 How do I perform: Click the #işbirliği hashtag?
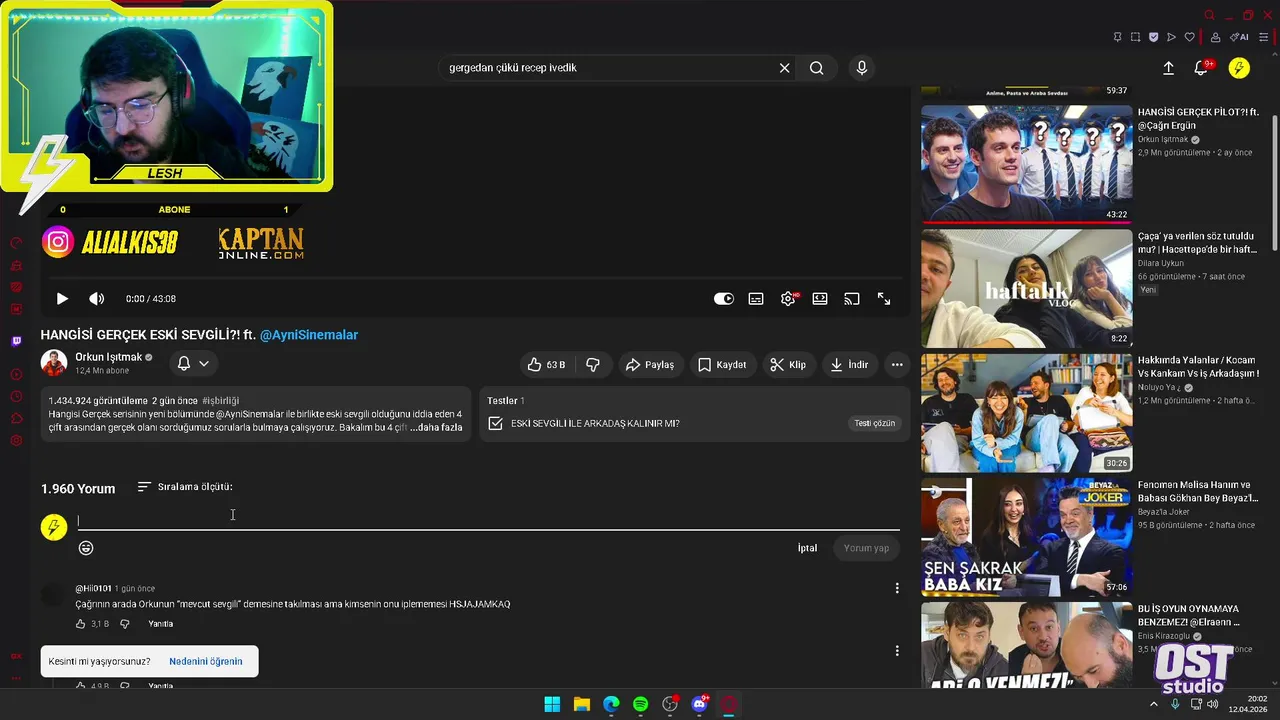tap(220, 401)
